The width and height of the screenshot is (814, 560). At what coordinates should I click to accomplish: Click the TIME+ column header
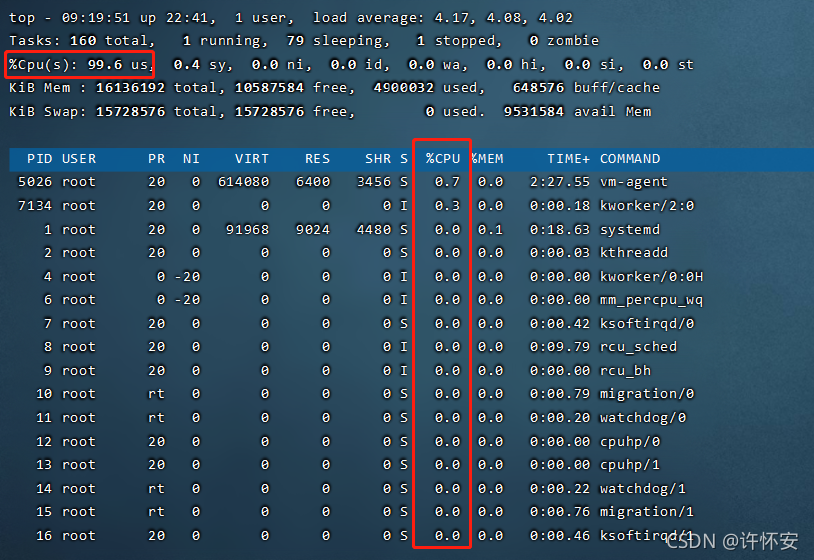click(x=568, y=158)
